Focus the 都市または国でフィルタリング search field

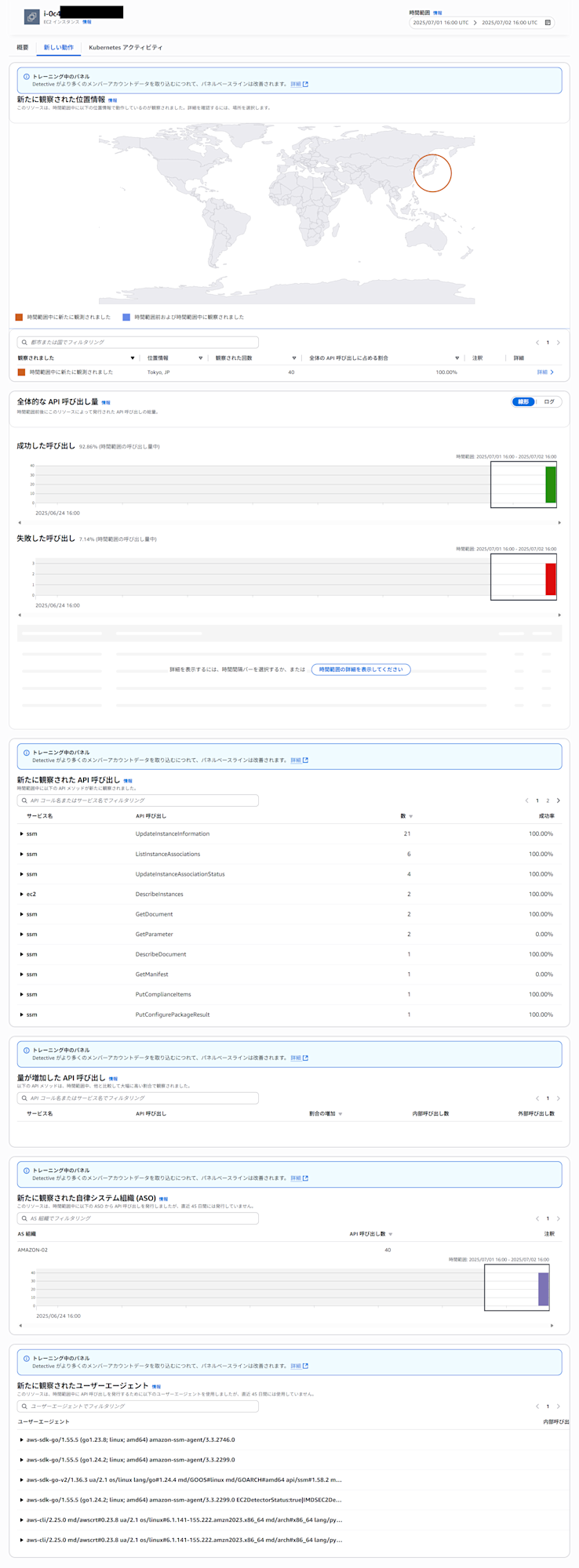coord(138,343)
